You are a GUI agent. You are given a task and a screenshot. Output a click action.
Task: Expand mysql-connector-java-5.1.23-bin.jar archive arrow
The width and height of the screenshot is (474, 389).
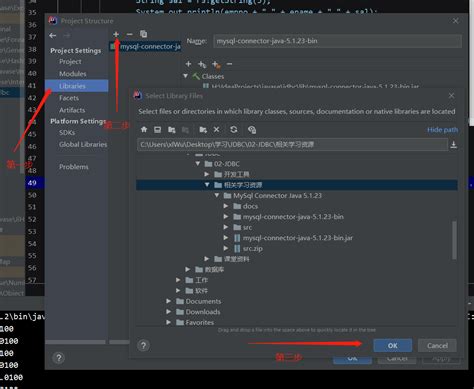point(226,238)
